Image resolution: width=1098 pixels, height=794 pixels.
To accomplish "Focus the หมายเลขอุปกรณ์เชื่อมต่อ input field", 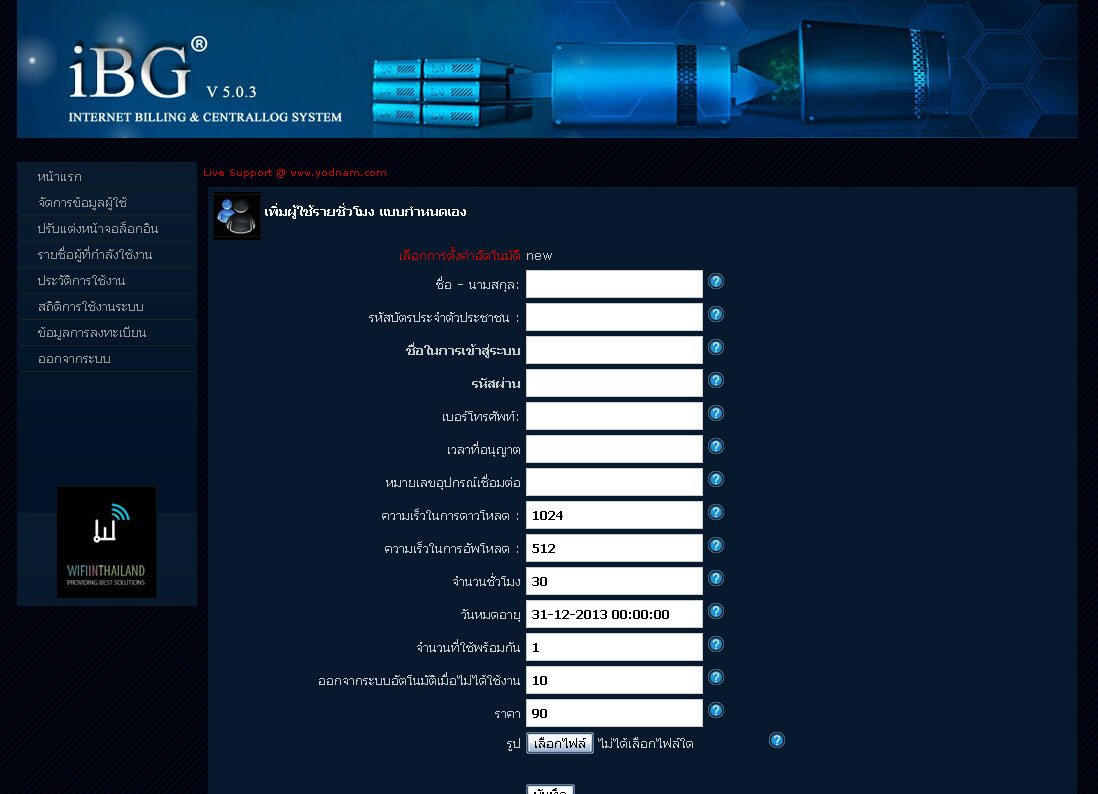I will [x=614, y=482].
